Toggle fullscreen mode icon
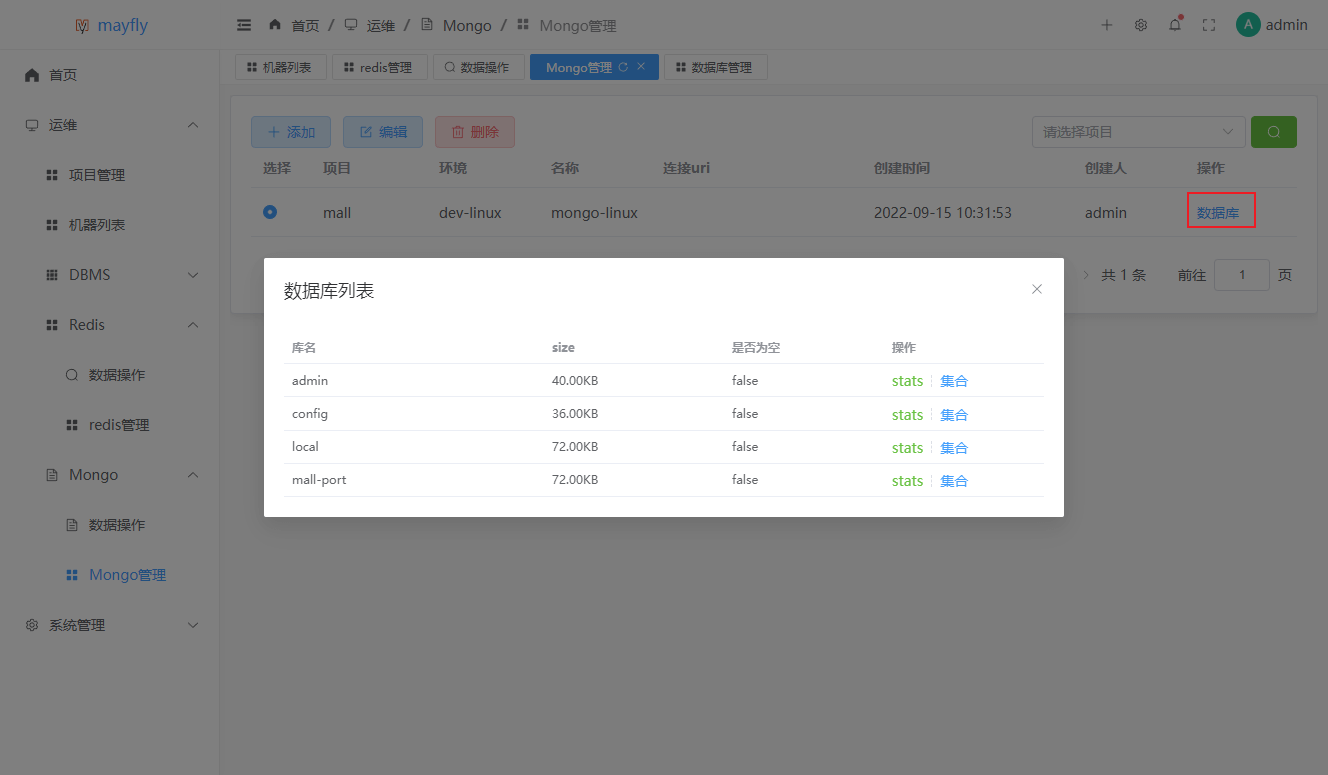This screenshot has height=775, width=1328. coord(1209,25)
